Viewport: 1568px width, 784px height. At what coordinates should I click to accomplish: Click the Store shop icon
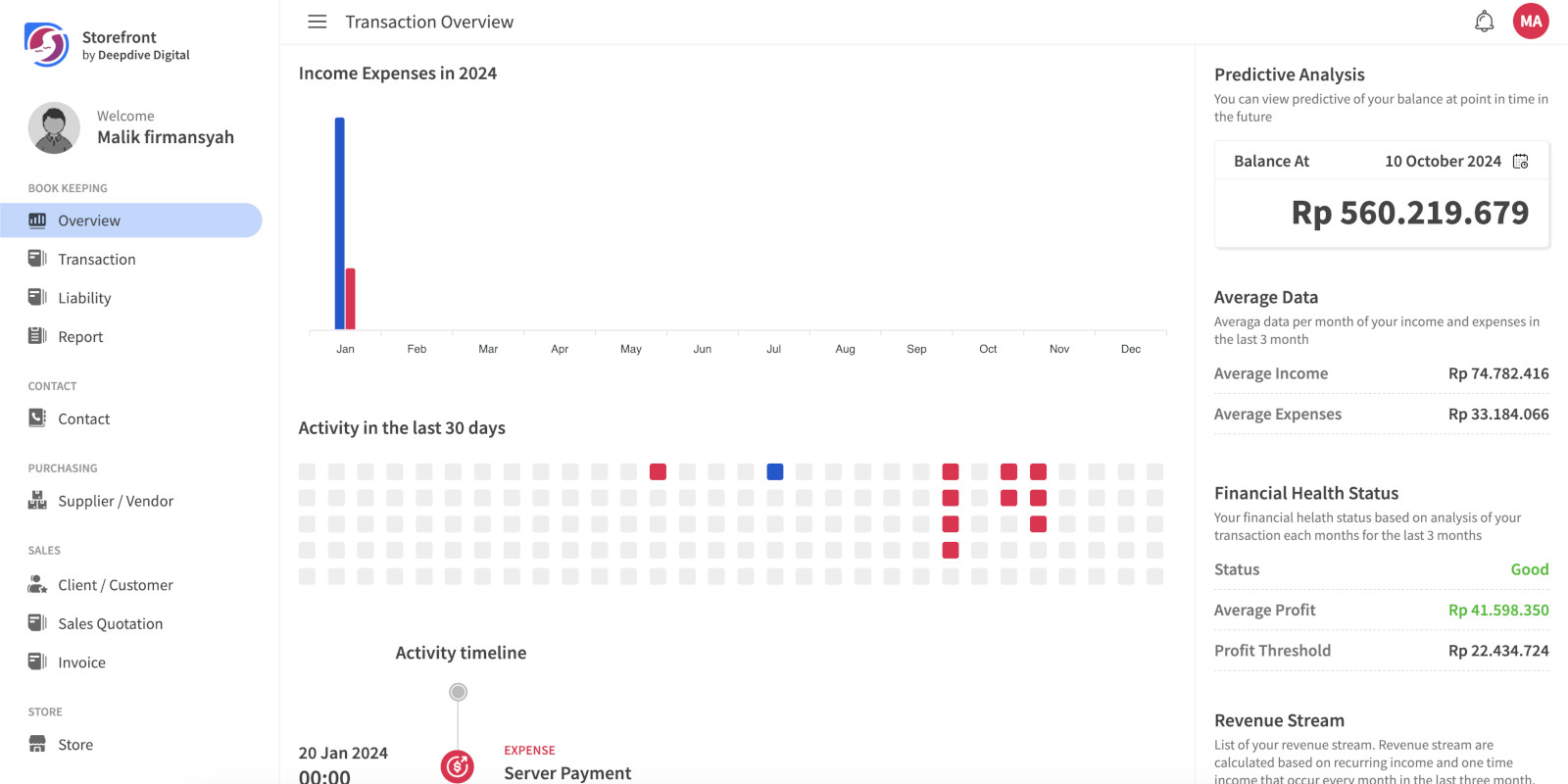(37, 745)
